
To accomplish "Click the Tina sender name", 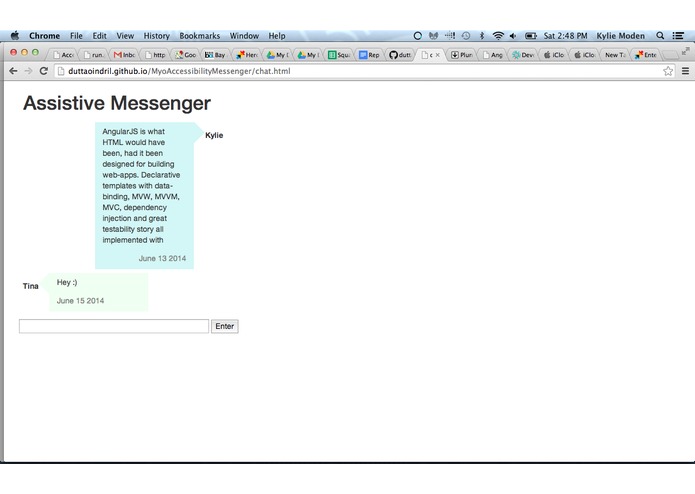I will pyautogui.click(x=31, y=286).
